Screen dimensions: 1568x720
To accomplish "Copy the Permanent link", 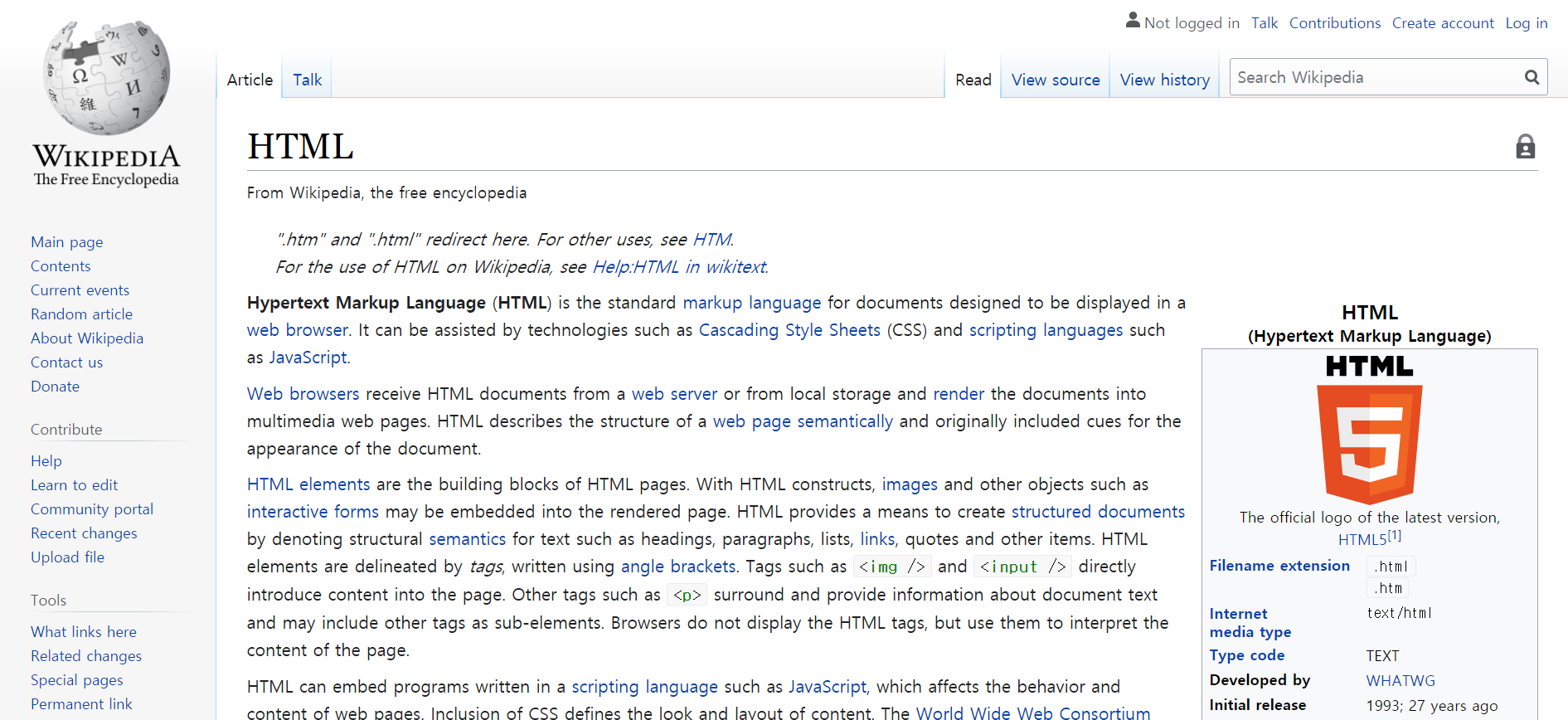I will (x=81, y=704).
